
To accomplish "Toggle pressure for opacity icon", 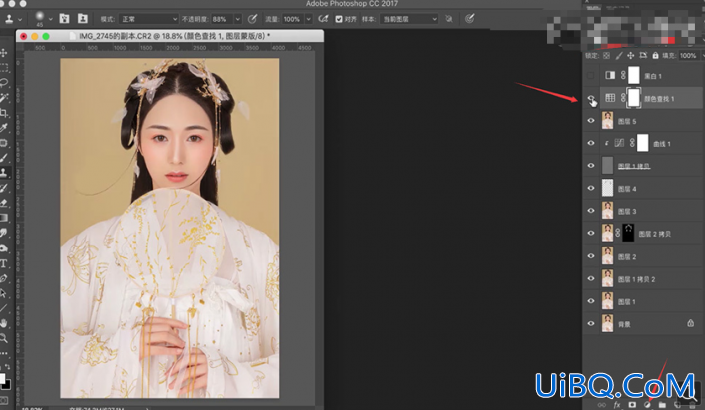I will coord(253,19).
